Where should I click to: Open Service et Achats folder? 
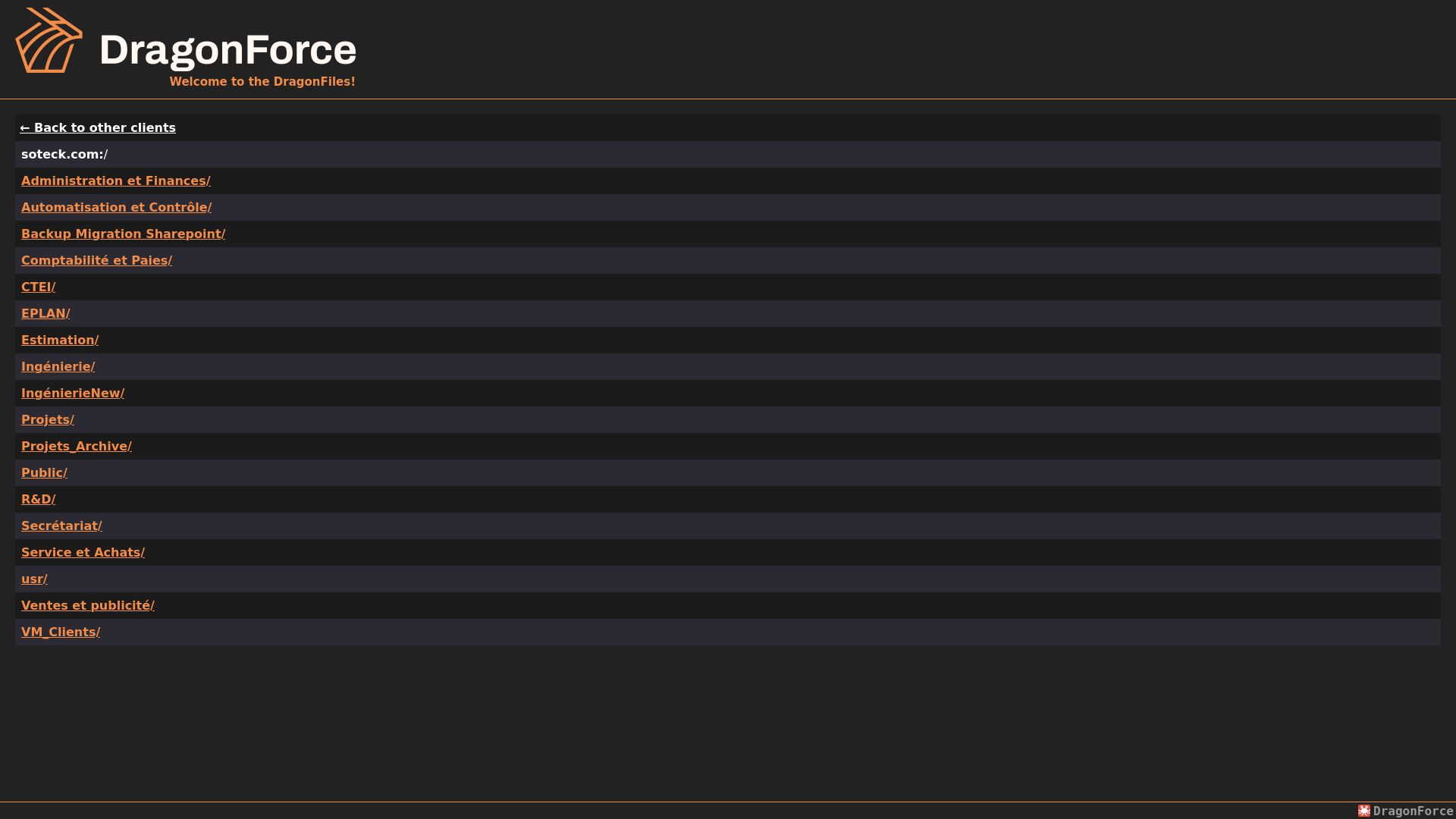coord(83,552)
